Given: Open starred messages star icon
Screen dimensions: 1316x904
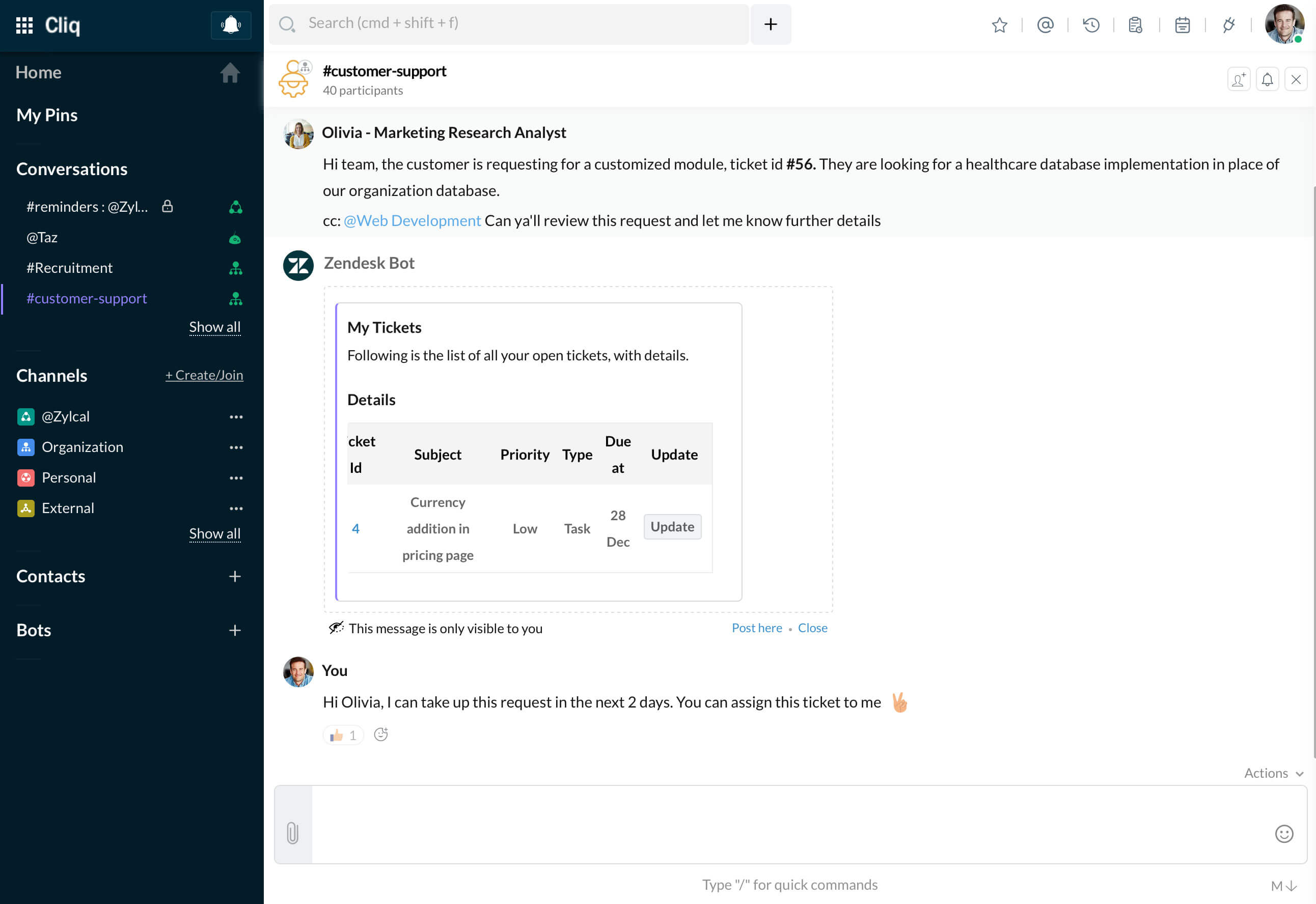Looking at the screenshot, I should [999, 25].
